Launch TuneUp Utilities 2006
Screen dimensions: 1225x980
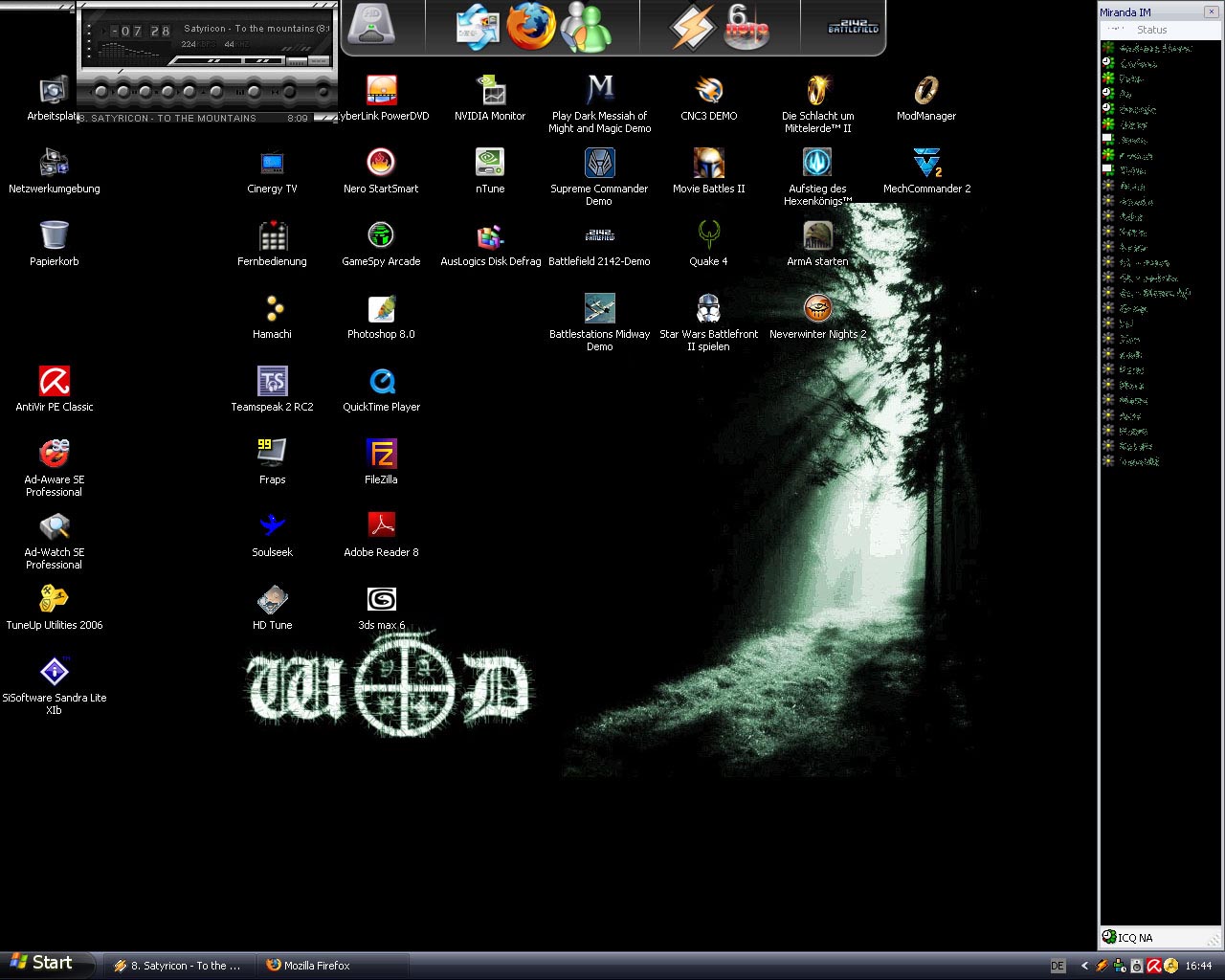point(54,609)
